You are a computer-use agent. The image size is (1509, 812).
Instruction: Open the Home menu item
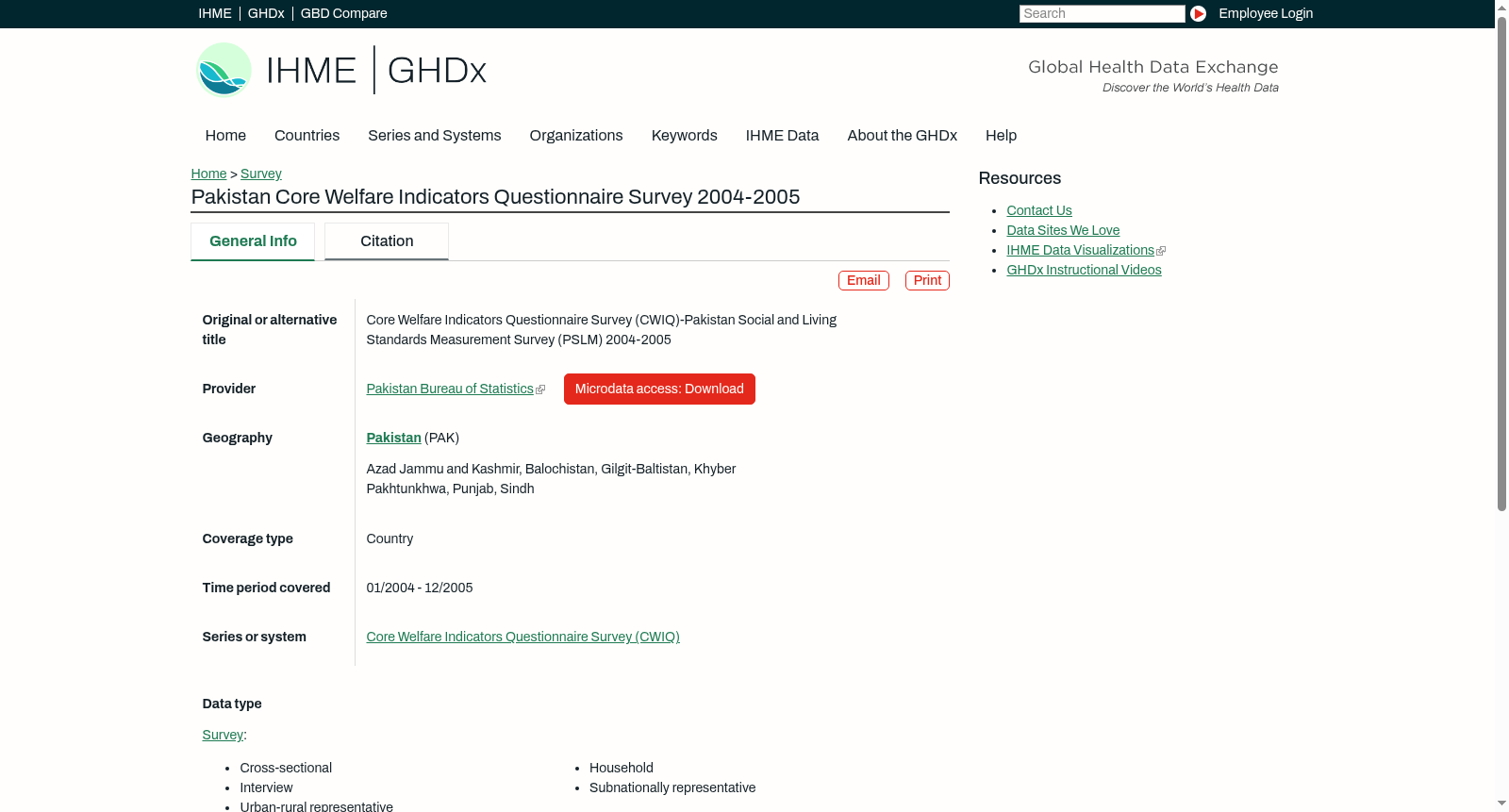coord(225,136)
